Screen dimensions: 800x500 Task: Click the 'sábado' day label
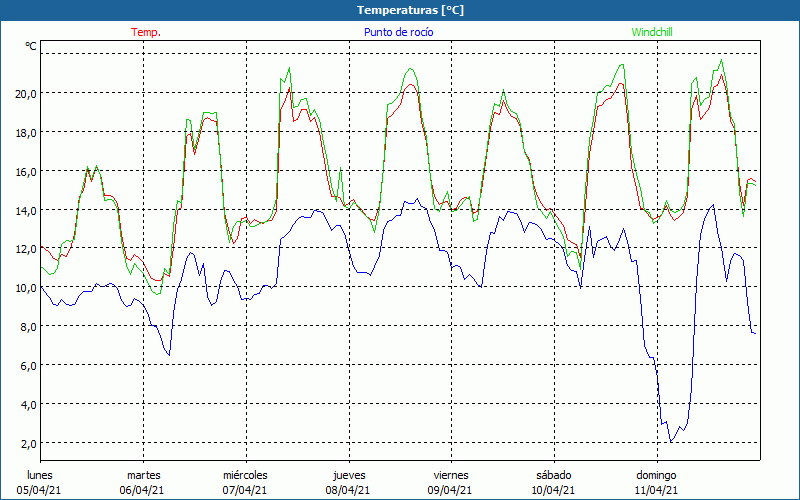click(x=554, y=475)
